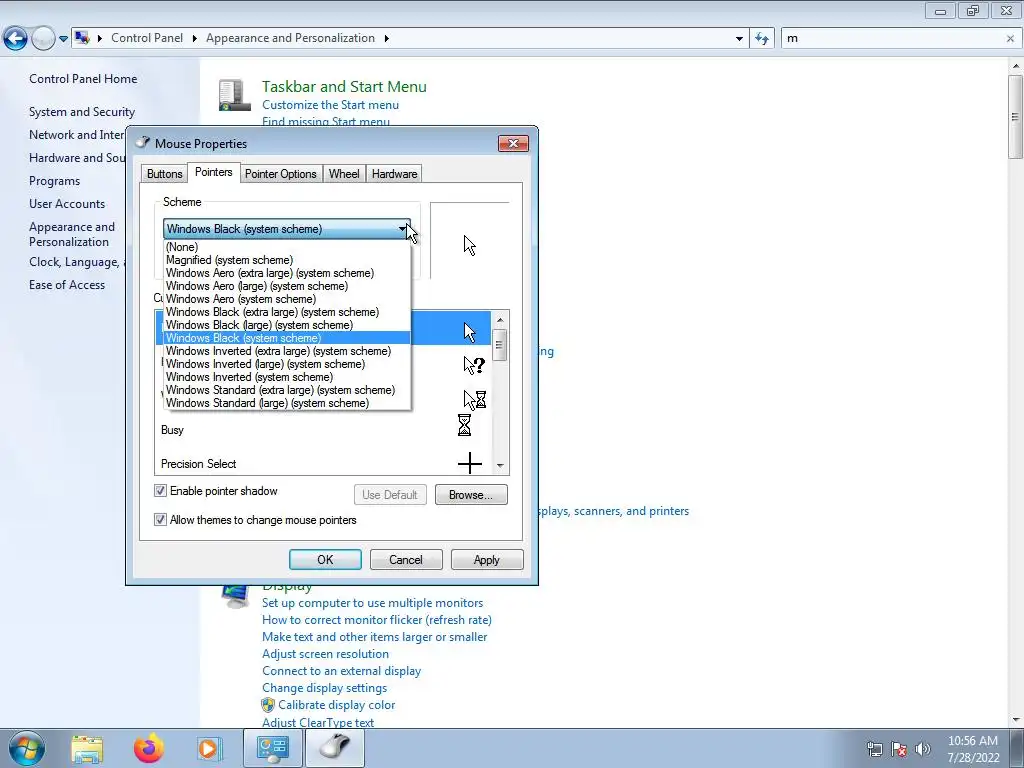
Task: Open Control Panel Home link
Action: pyautogui.click(x=83, y=79)
